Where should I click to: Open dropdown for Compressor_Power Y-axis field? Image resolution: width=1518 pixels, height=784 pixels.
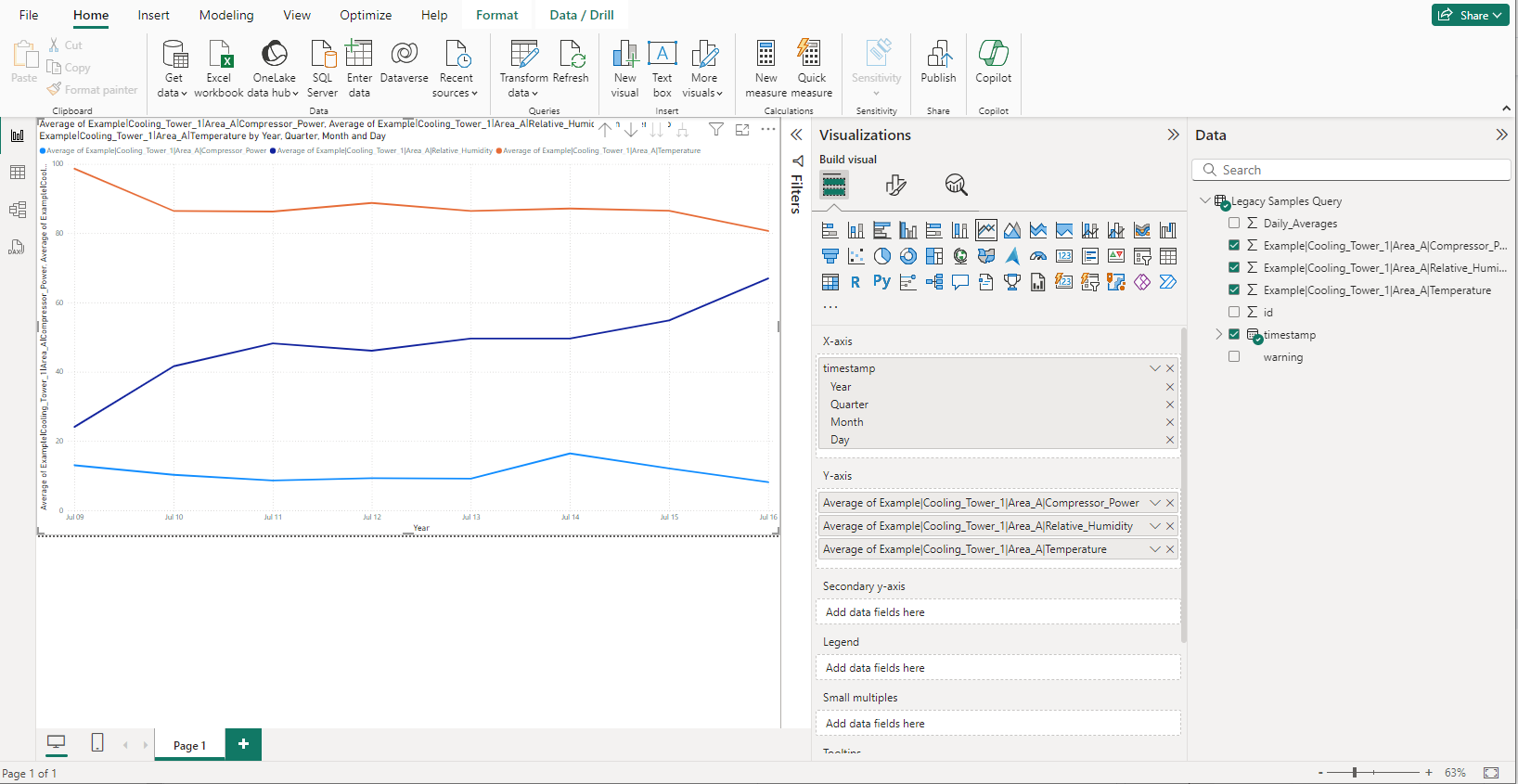(x=1155, y=503)
